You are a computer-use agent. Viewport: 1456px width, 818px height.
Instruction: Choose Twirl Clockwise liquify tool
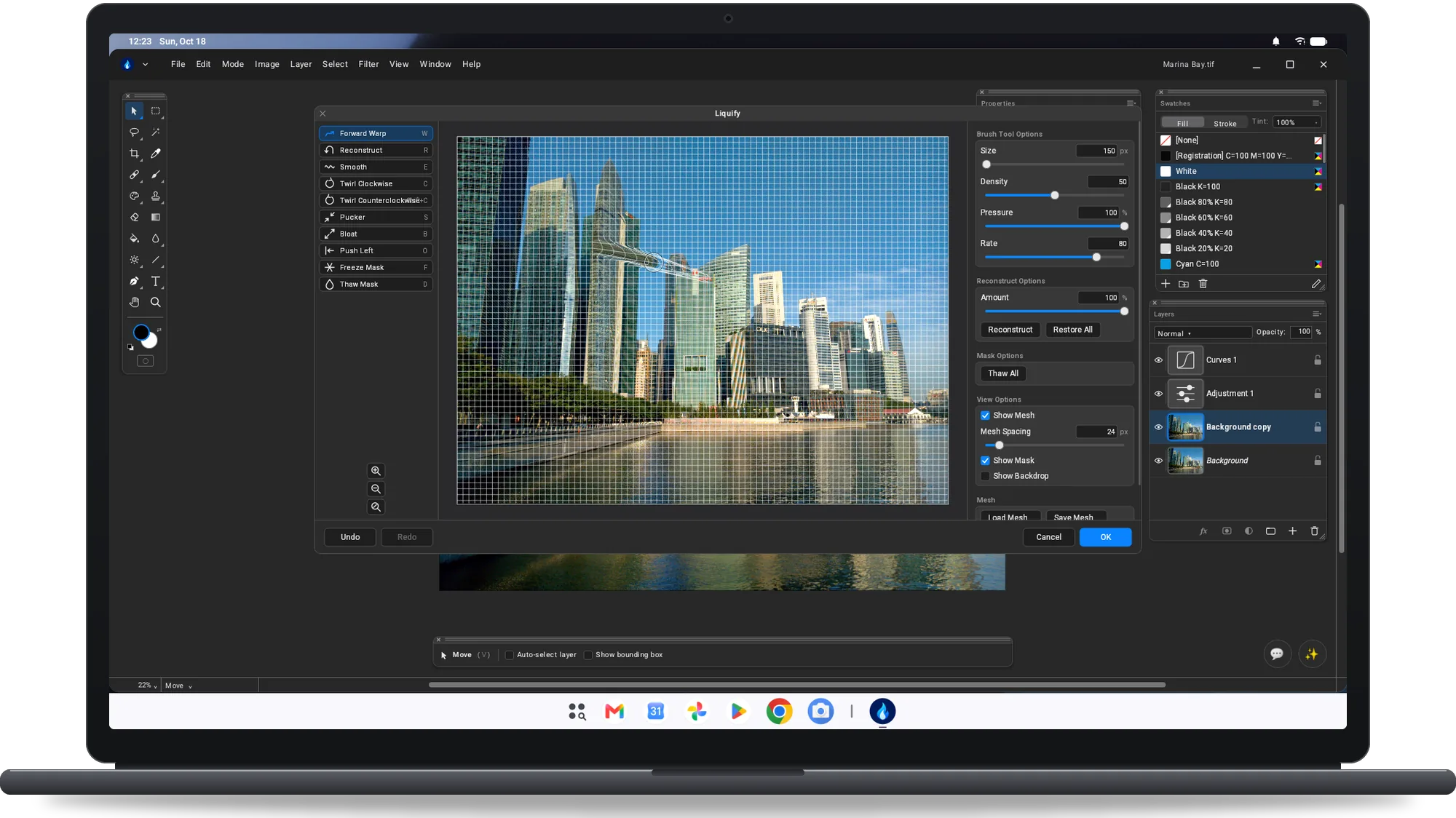(x=376, y=183)
